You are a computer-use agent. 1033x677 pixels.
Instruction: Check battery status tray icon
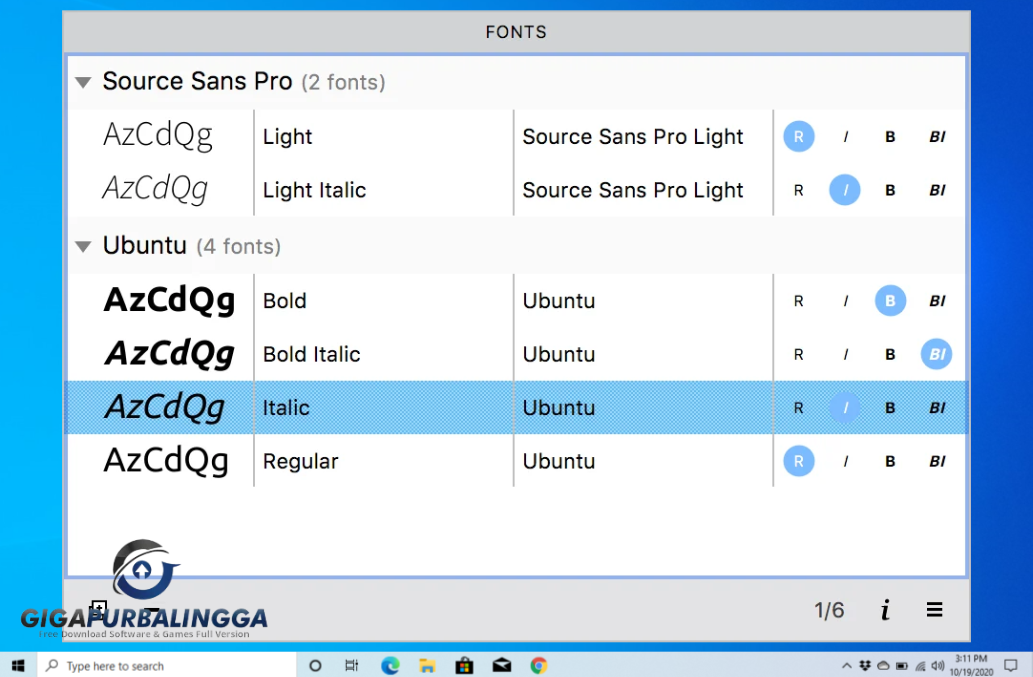coord(902,666)
